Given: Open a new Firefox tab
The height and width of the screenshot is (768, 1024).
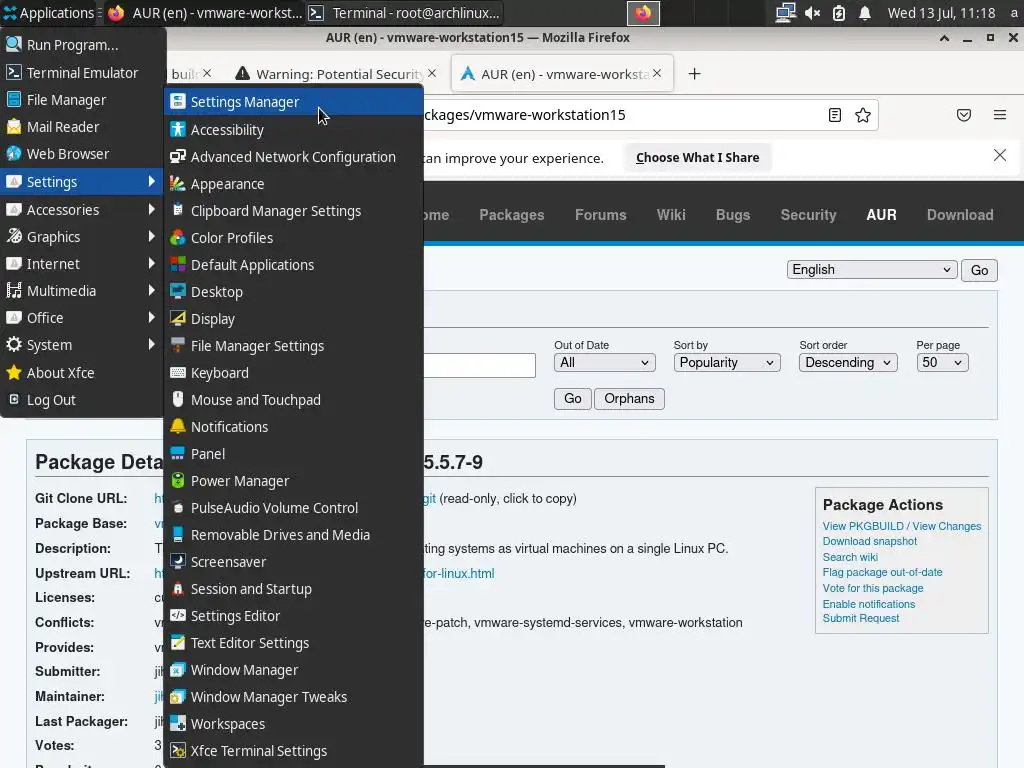Looking at the screenshot, I should coord(694,74).
